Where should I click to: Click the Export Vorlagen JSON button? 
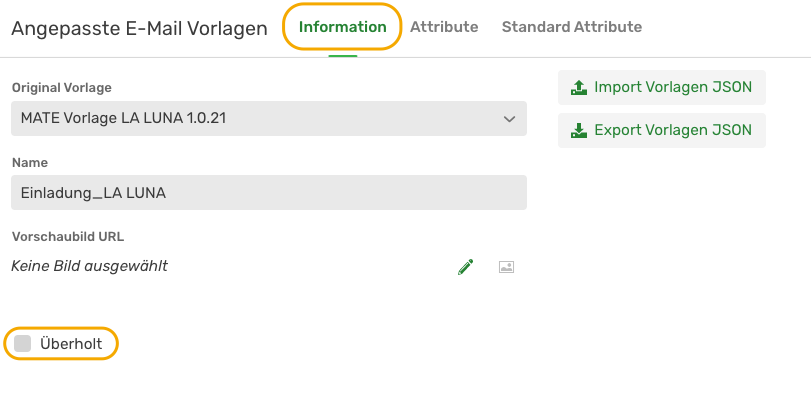pyautogui.click(x=662, y=130)
